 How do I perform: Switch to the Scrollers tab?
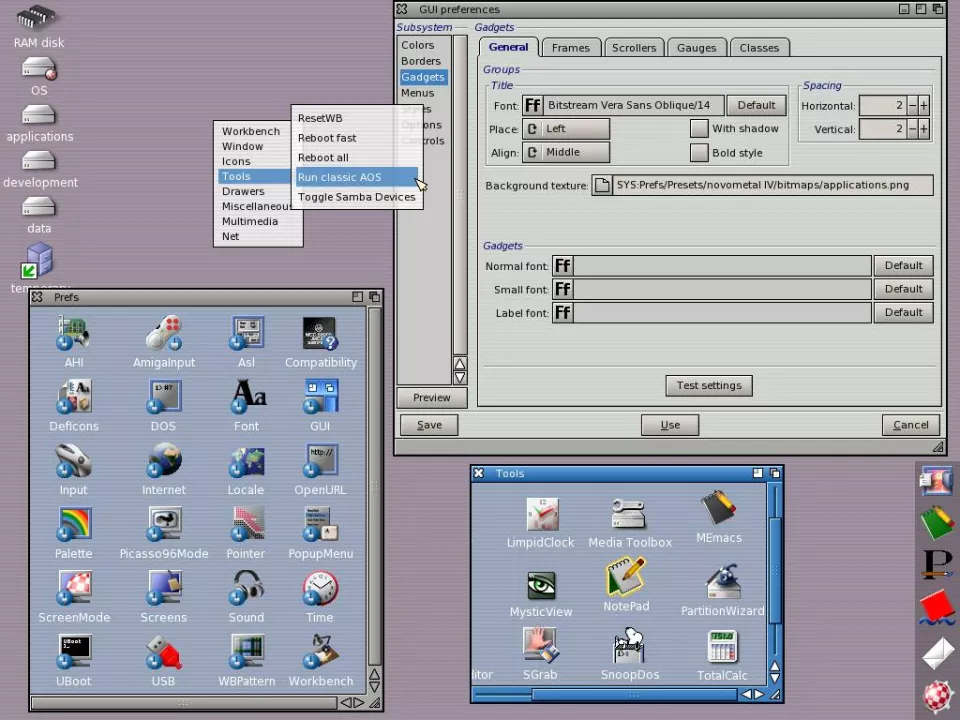pos(634,48)
